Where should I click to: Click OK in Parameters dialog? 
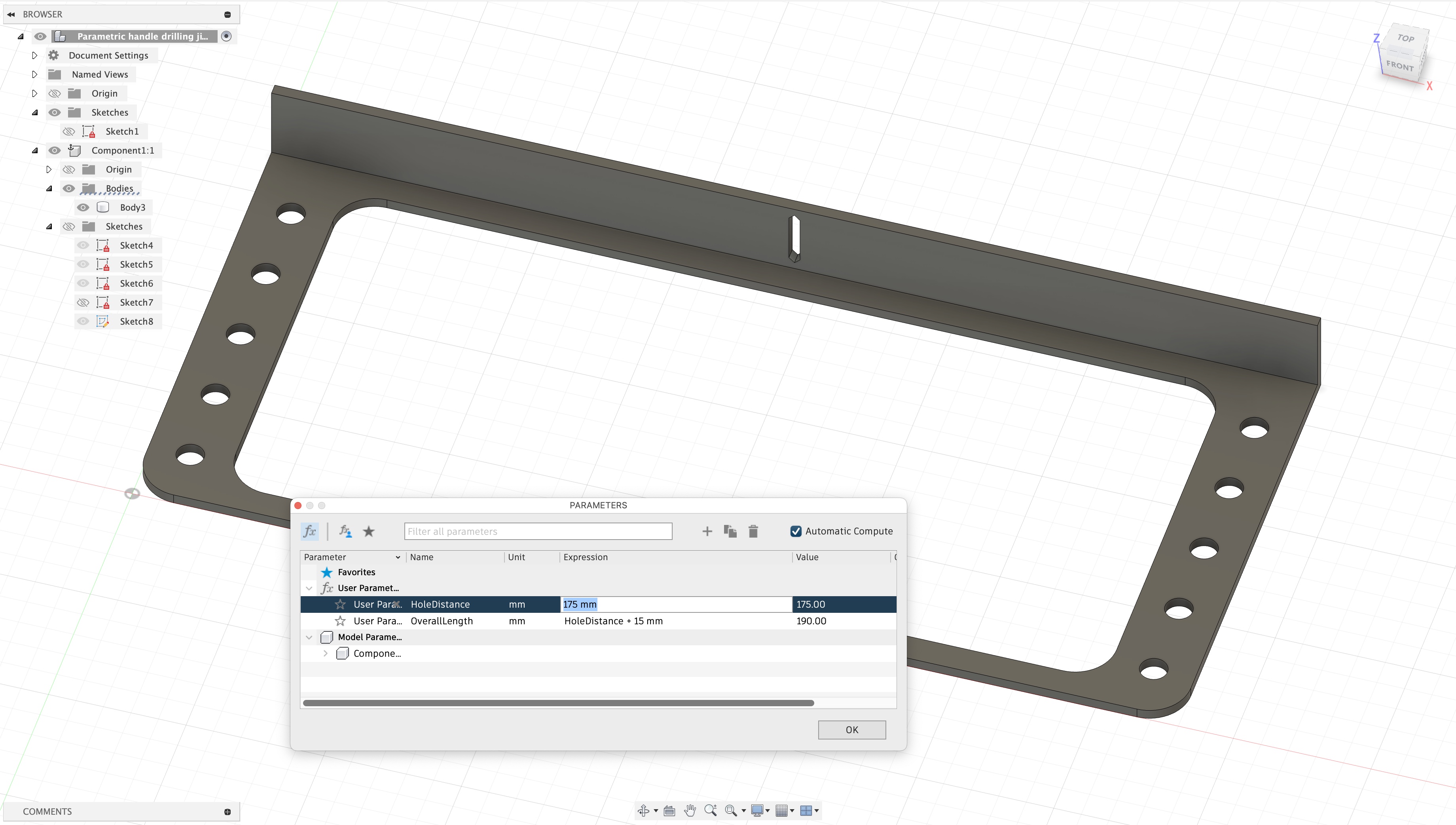click(852, 730)
